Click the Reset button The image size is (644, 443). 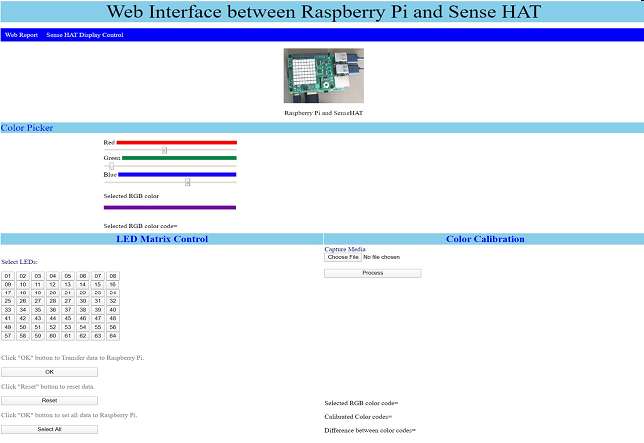point(49,400)
